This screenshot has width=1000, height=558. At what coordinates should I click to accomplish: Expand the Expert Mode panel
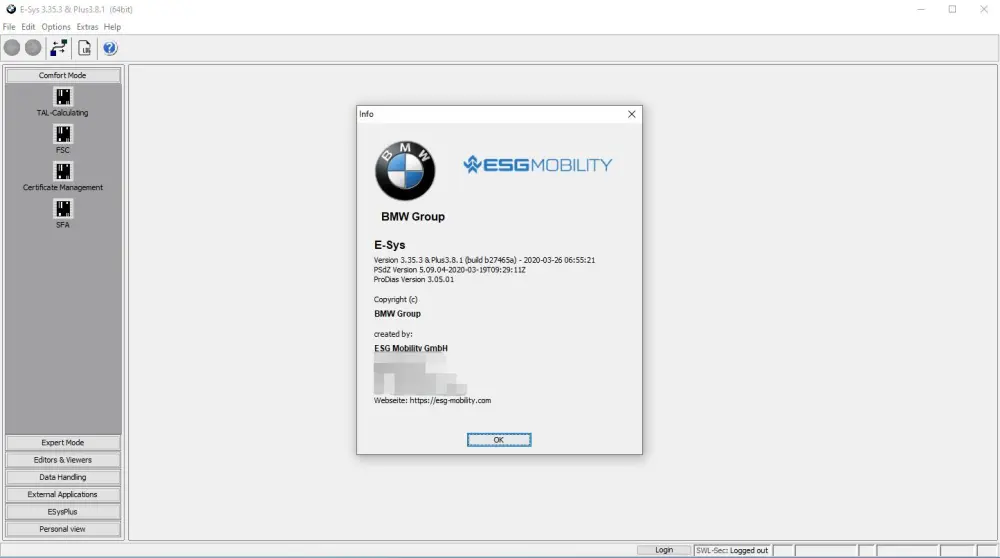tap(63, 443)
